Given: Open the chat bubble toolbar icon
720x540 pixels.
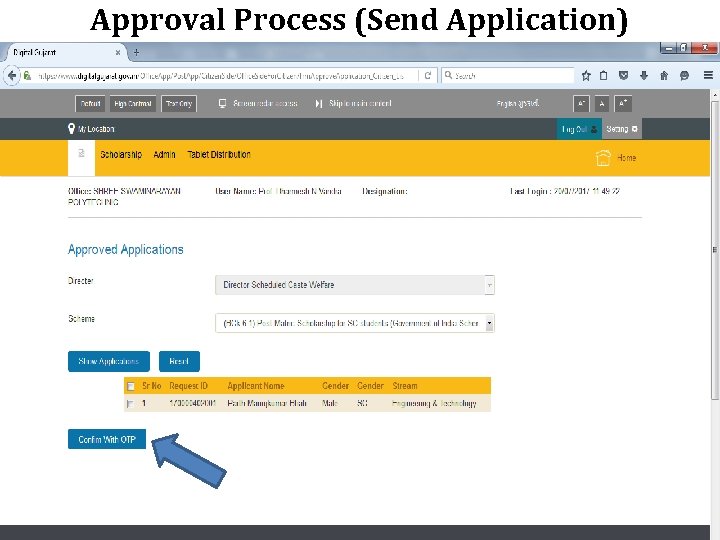Looking at the screenshot, I should click(685, 76).
